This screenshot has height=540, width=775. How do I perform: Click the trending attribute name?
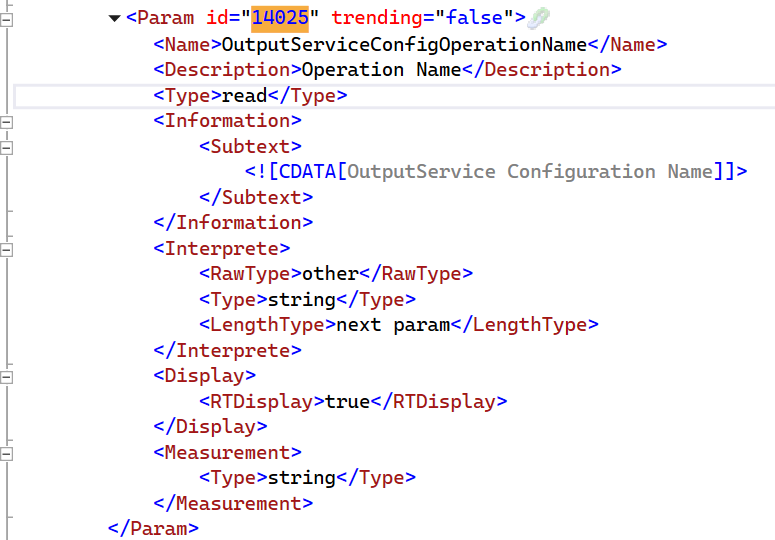pyautogui.click(x=377, y=18)
